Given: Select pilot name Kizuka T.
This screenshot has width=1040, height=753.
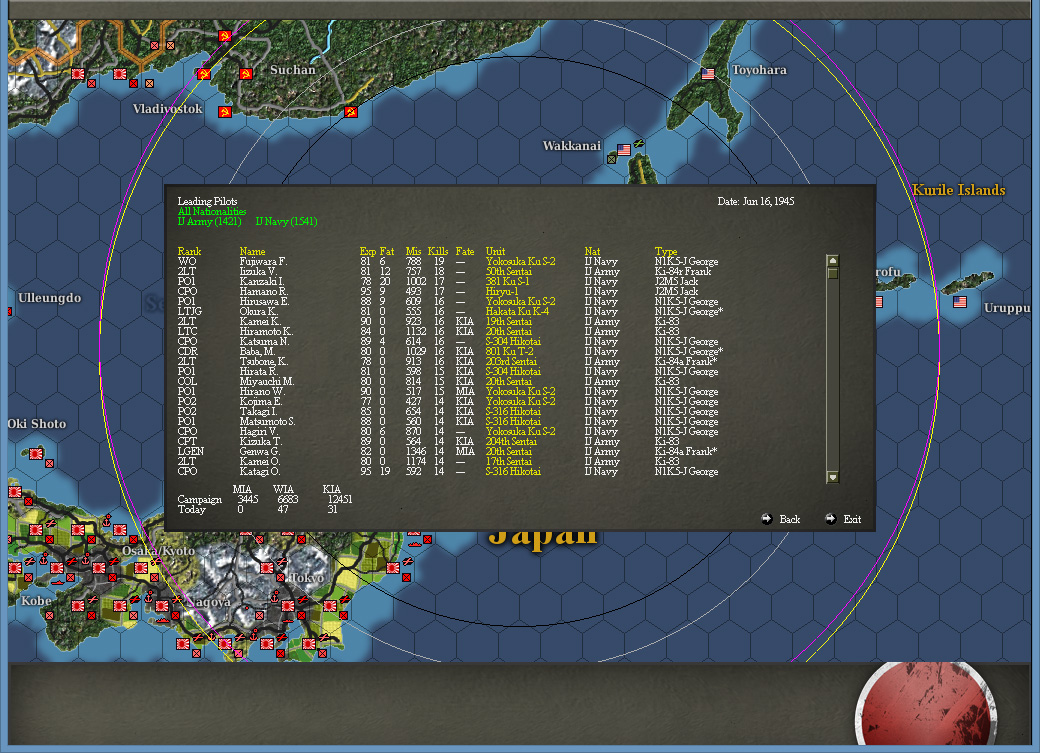Looking at the screenshot, I should tap(261, 441).
